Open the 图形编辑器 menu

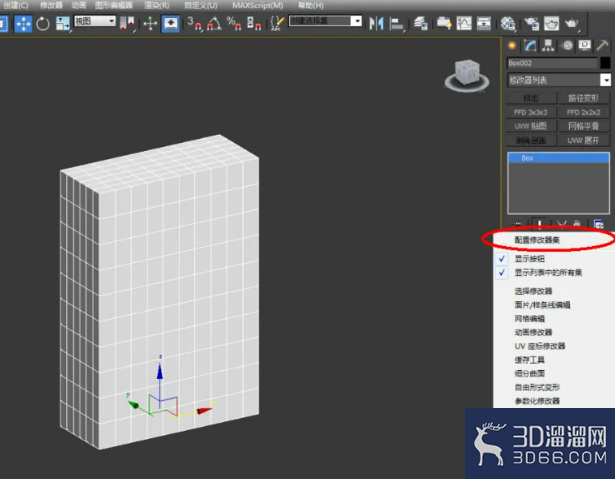113,5
